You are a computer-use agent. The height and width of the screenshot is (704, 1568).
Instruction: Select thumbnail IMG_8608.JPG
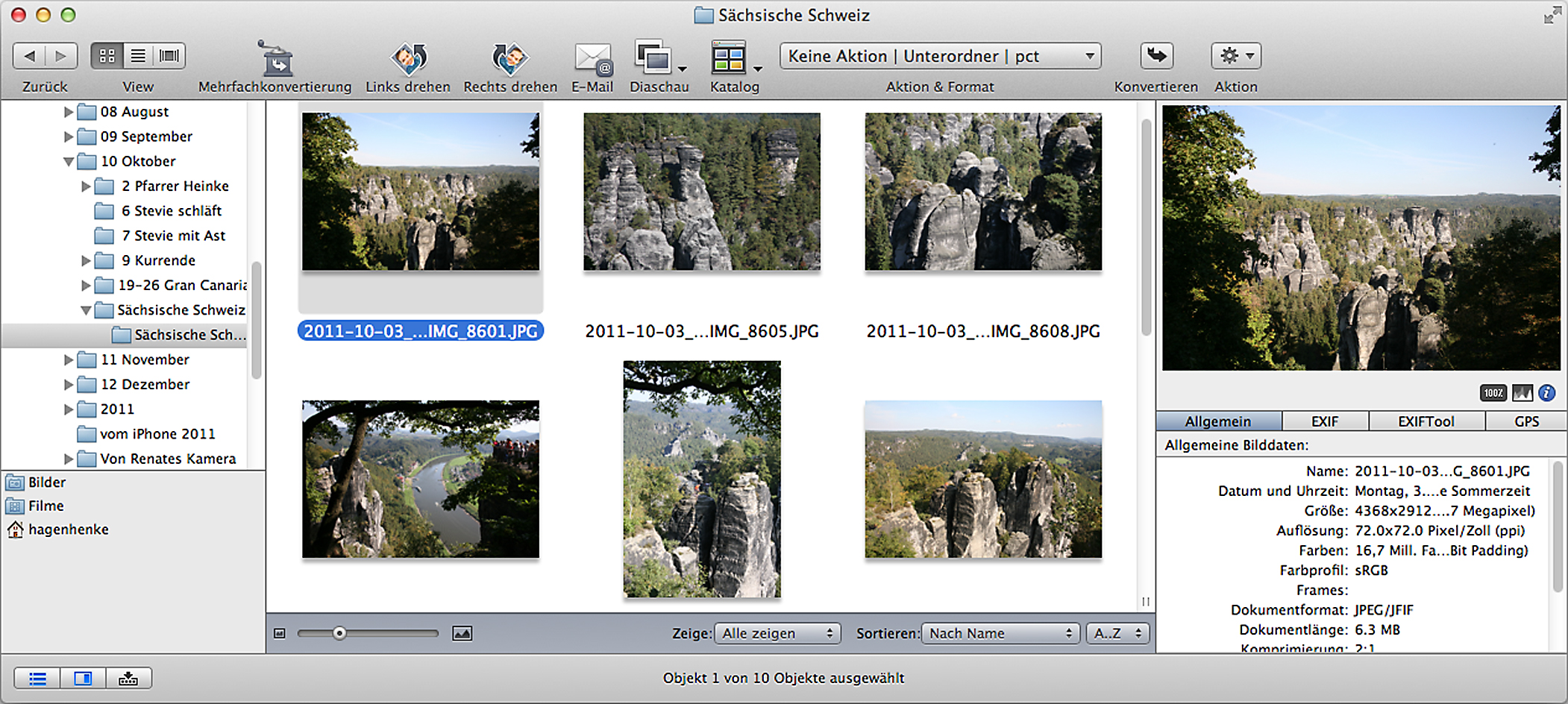(x=983, y=192)
